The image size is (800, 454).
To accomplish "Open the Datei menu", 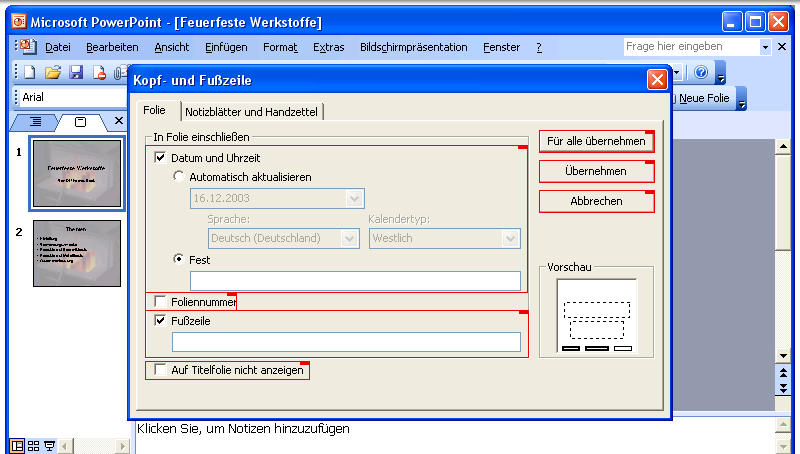I will click(x=58, y=47).
